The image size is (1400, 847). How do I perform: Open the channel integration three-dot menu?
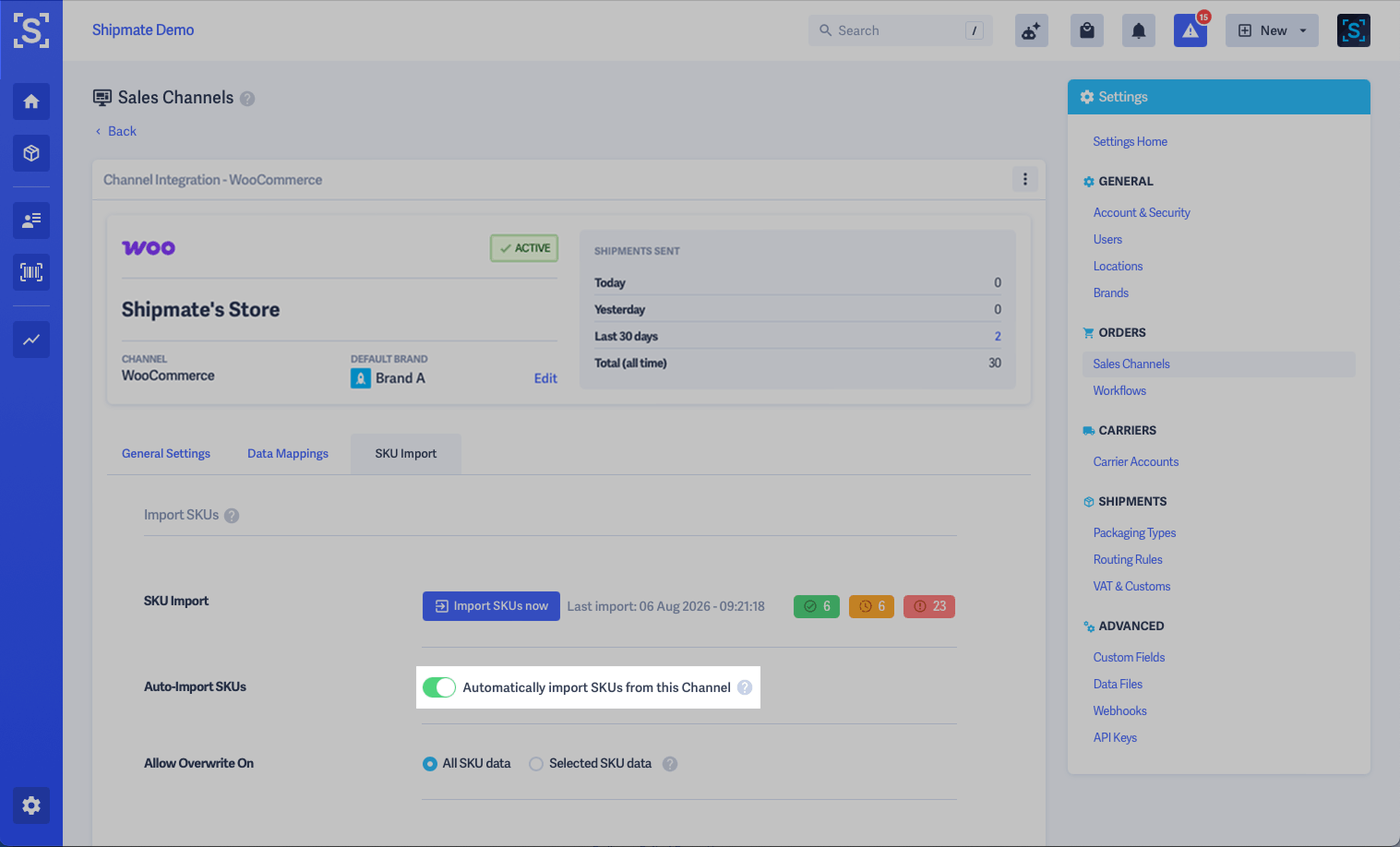1025,179
